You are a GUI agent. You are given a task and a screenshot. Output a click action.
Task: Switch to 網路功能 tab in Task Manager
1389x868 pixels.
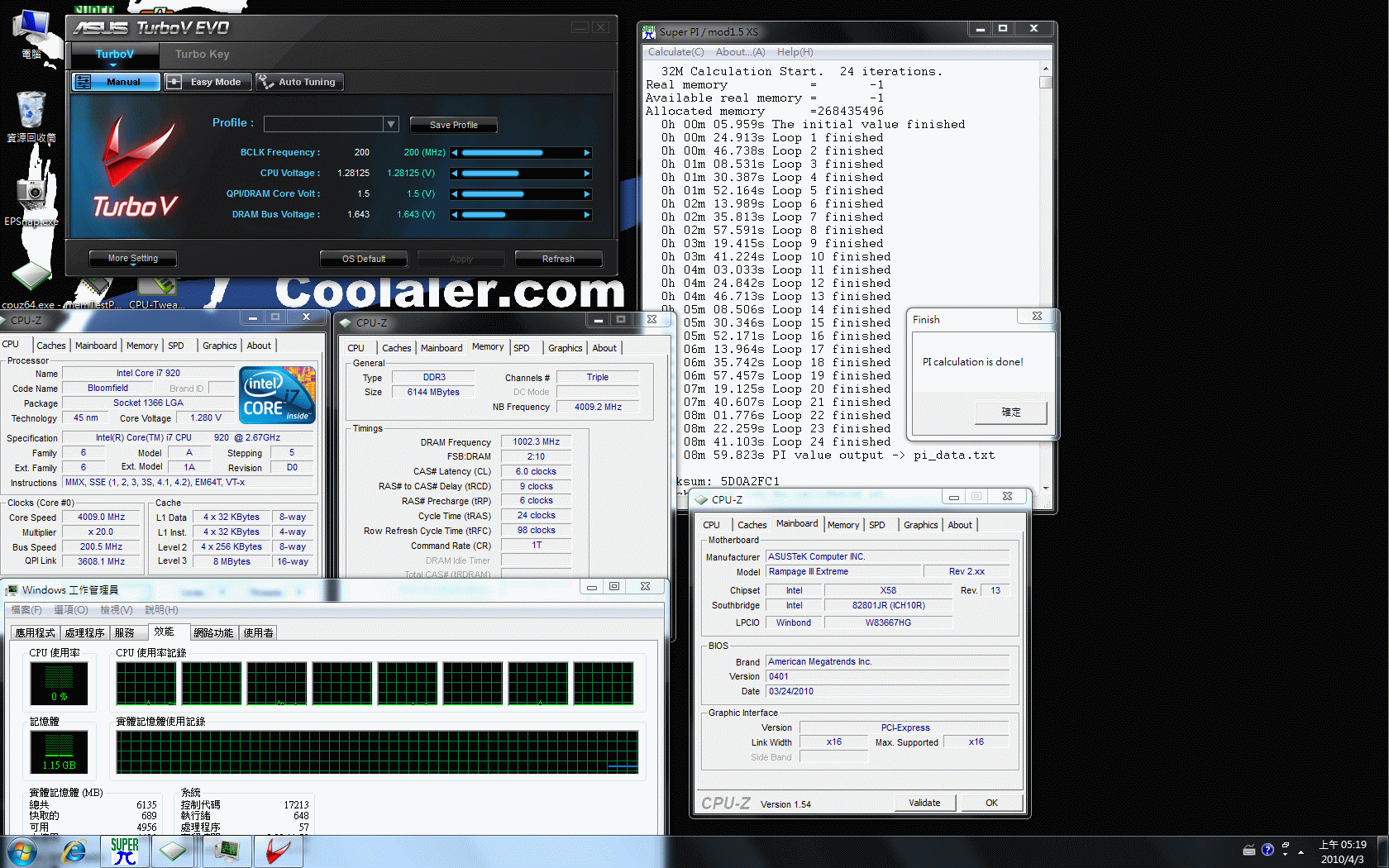click(213, 632)
